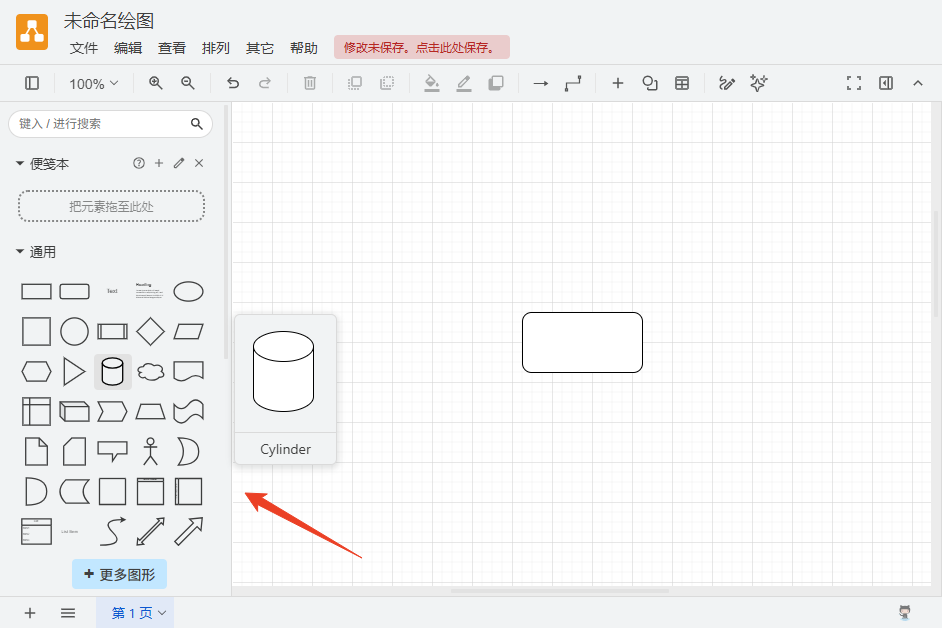The height and width of the screenshot is (628, 942).
Task: Toggle the format panel on the right
Action: point(886,83)
